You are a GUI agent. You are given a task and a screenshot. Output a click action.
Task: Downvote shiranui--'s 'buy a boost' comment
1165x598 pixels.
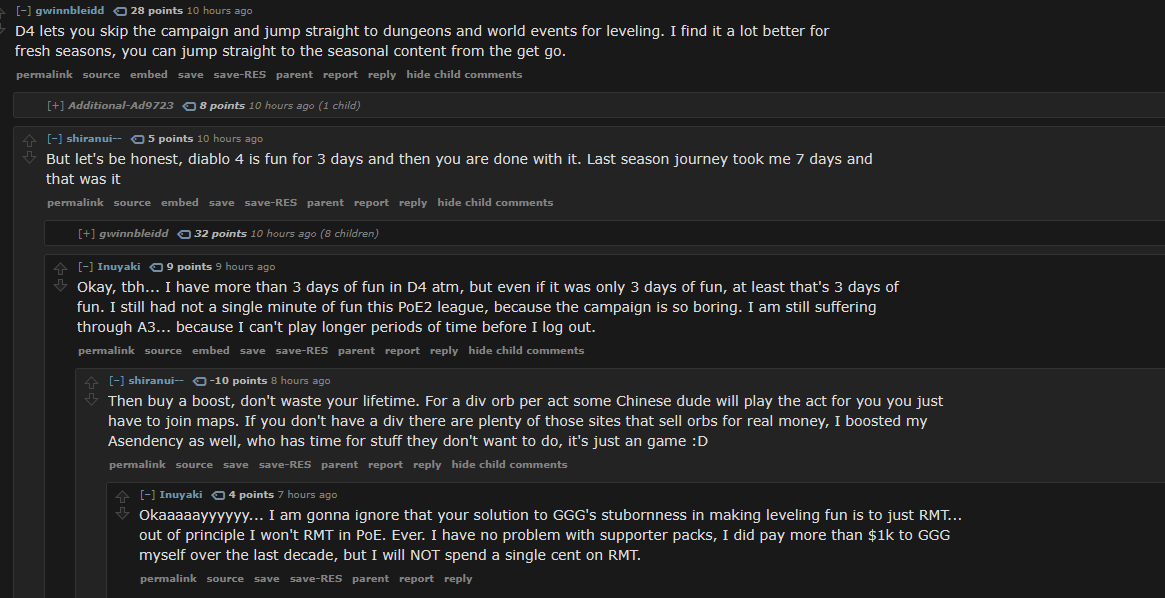[91, 400]
